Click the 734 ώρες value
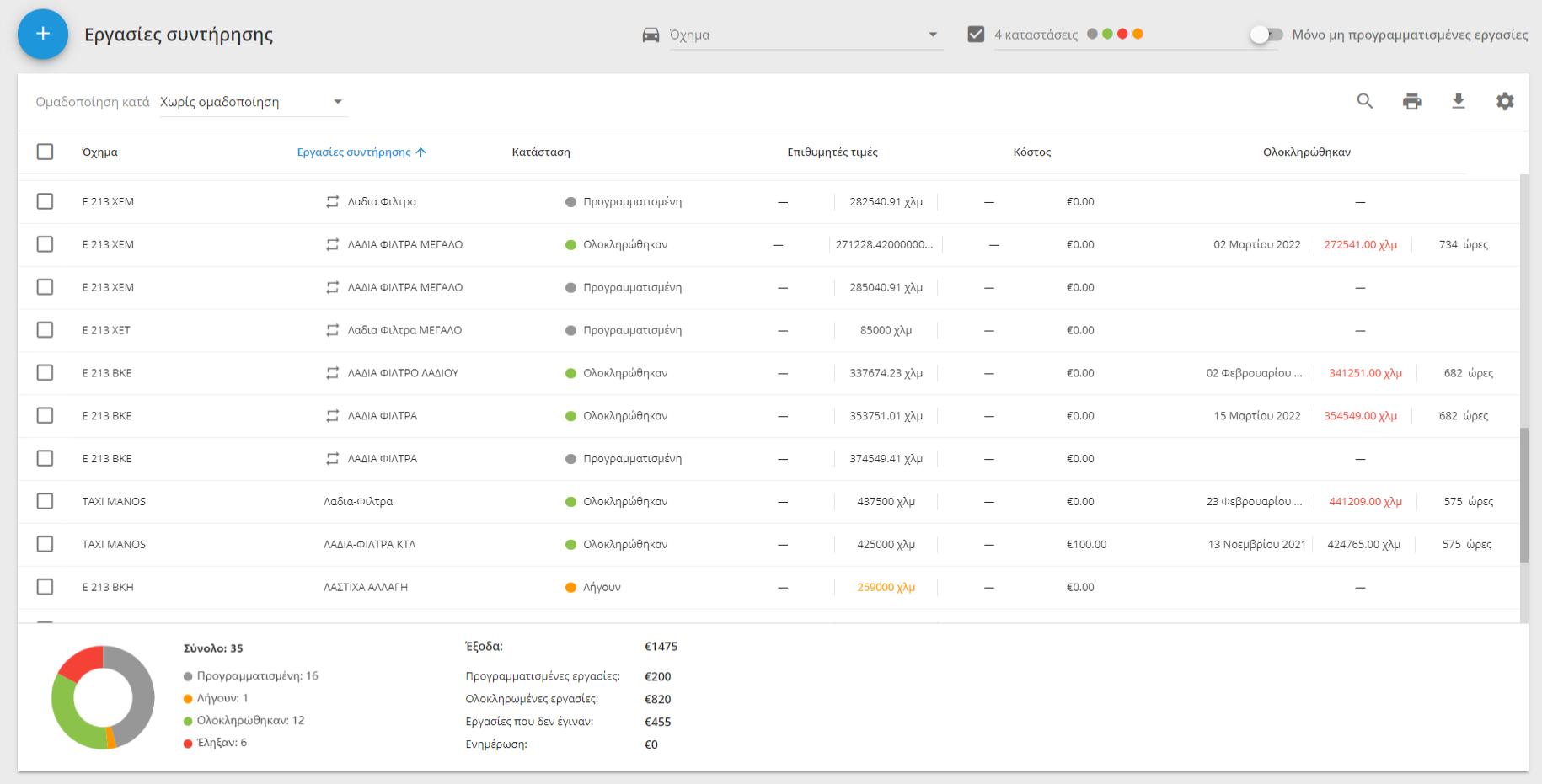This screenshot has height=784, width=1542. coord(1464,245)
